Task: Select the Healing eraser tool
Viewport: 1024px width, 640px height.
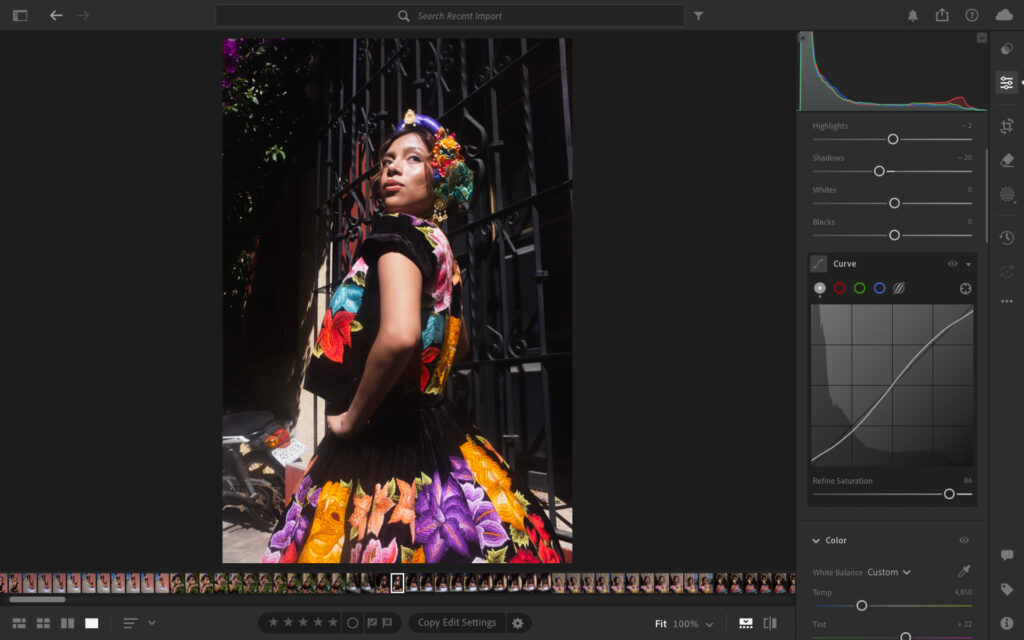Action: [x=1006, y=160]
